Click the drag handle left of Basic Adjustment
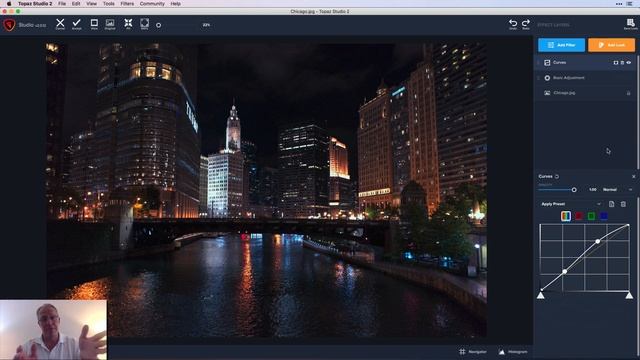The width and height of the screenshot is (640, 360). (x=538, y=78)
